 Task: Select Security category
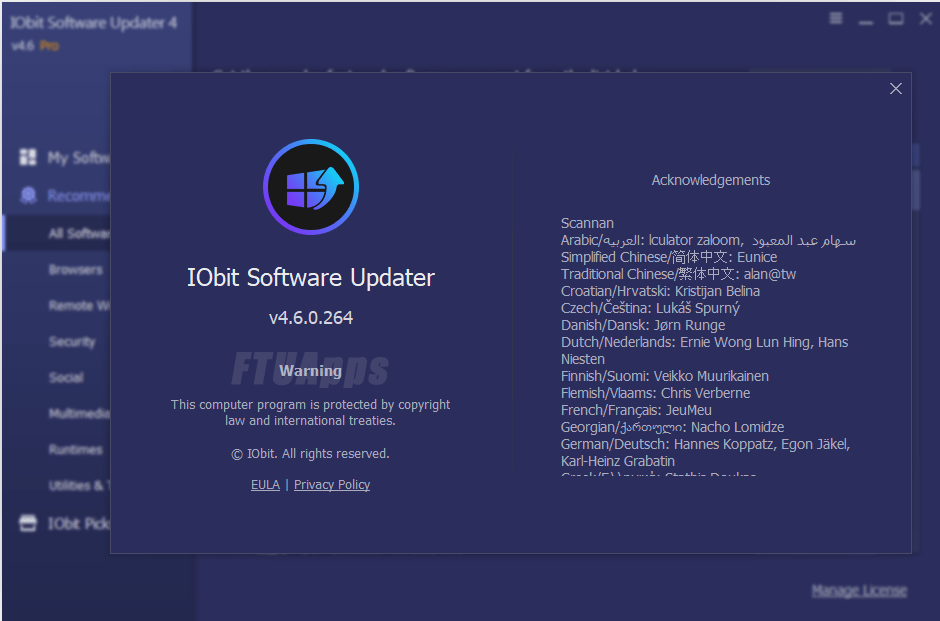[x=72, y=342]
